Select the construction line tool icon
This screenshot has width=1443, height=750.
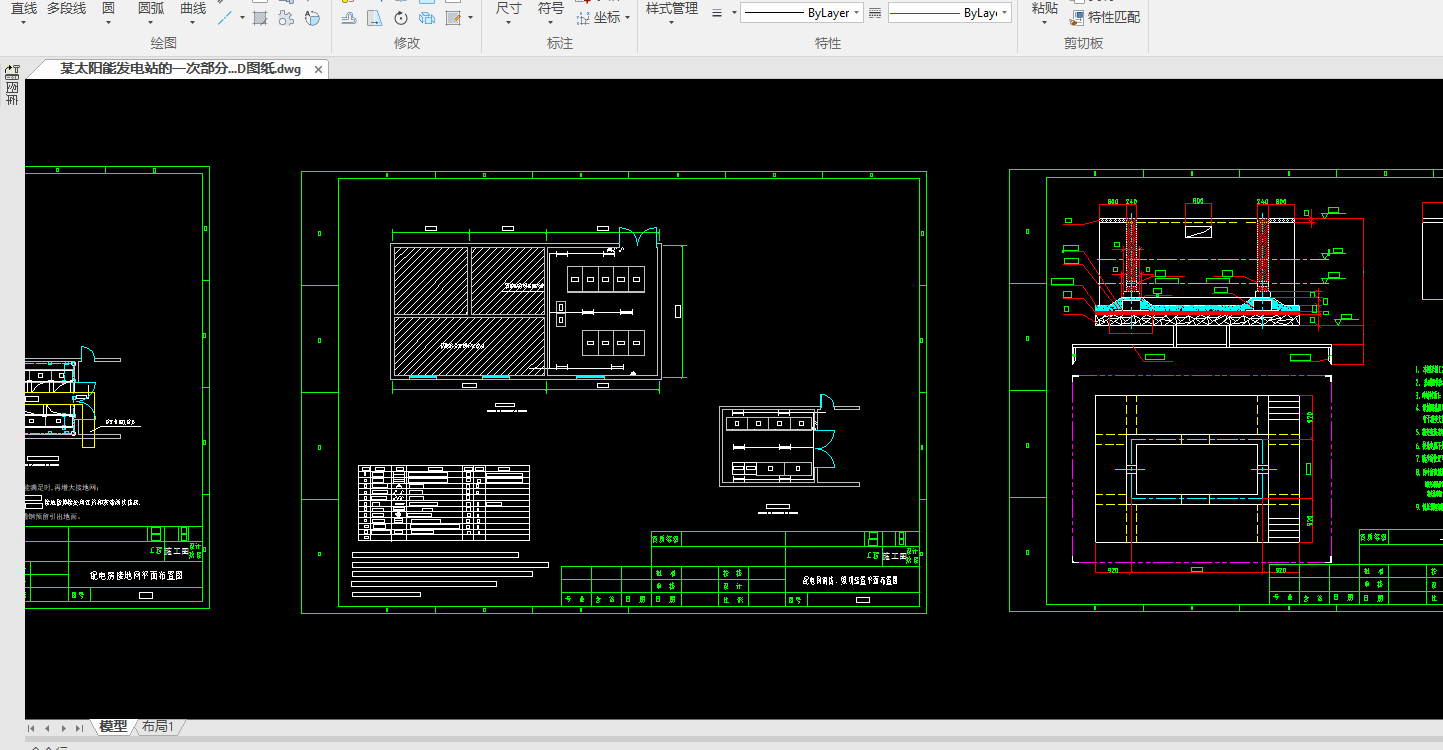(226, 17)
